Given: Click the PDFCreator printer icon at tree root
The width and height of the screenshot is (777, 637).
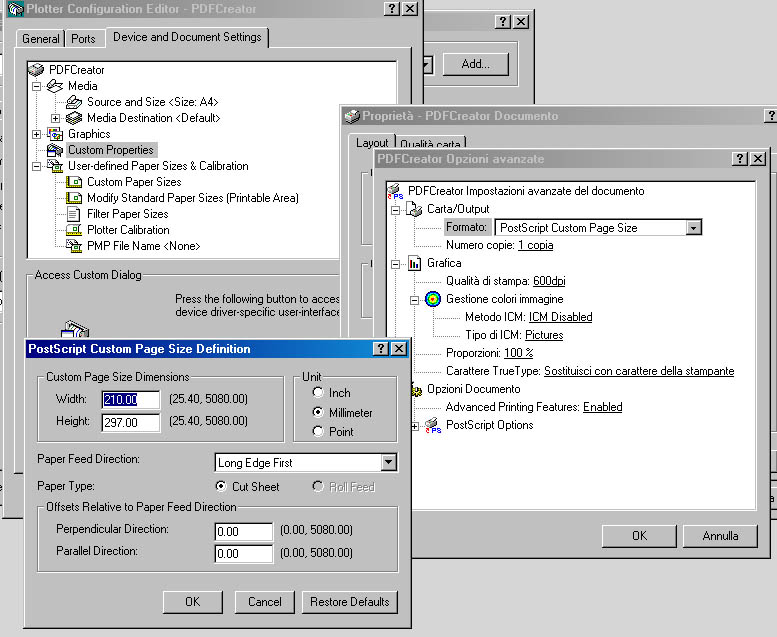Looking at the screenshot, I should click(36, 70).
